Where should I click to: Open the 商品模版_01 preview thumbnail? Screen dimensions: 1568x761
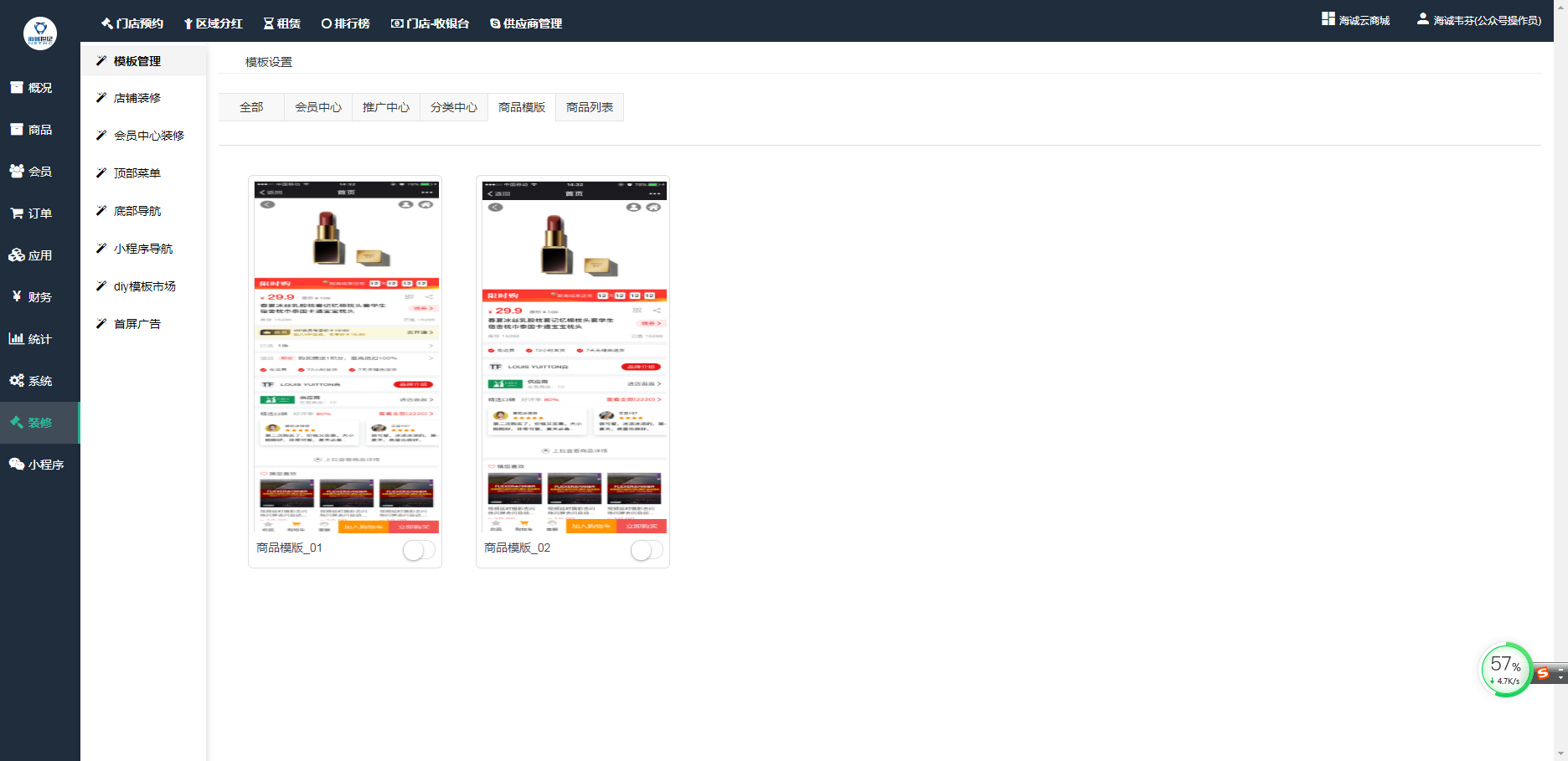347,357
